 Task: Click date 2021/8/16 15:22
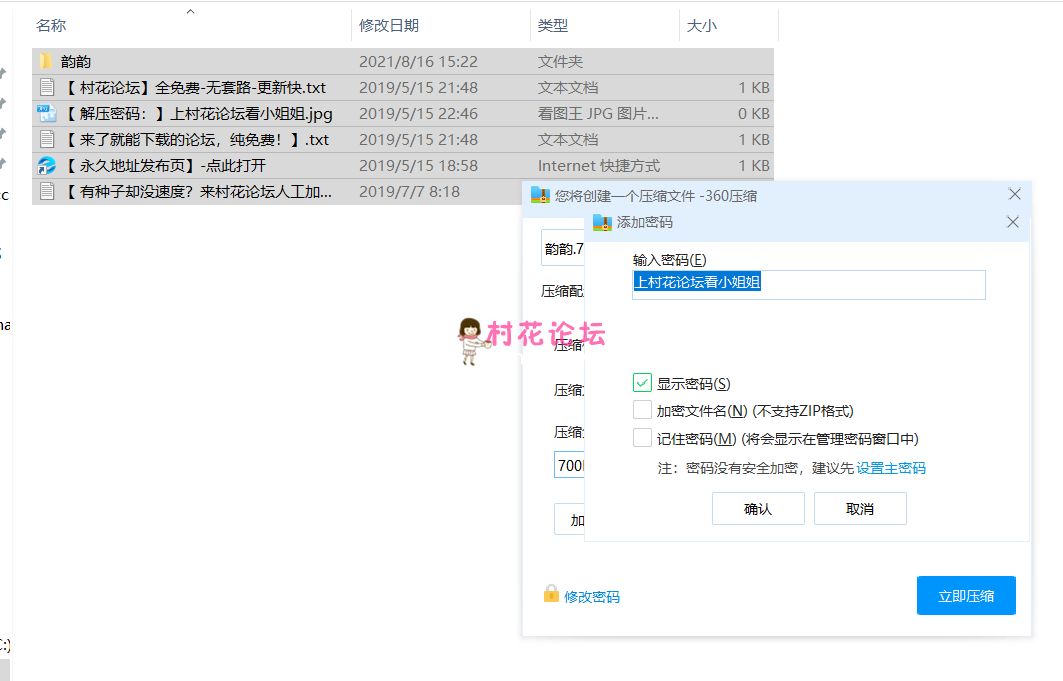pyautogui.click(x=418, y=62)
